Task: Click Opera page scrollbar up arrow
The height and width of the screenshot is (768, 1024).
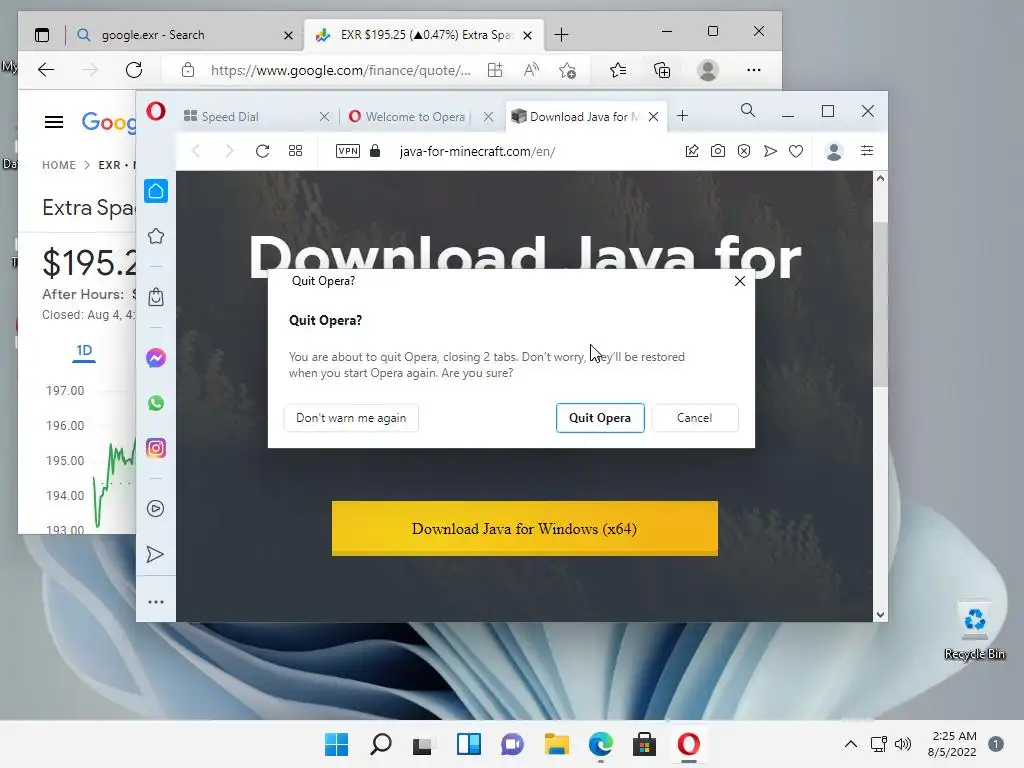Action: tap(880, 178)
